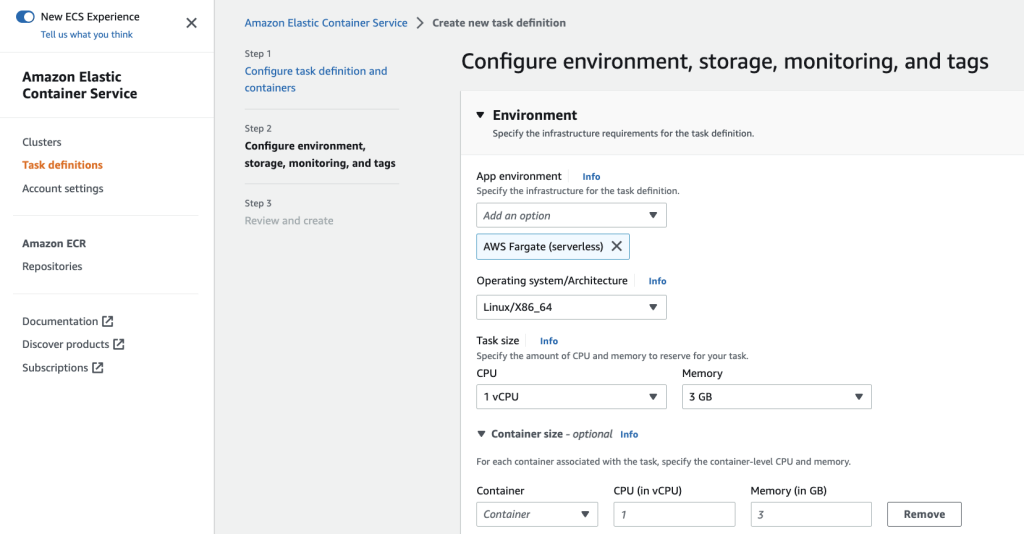Open the App environment dropdown
Image resolution: width=1024 pixels, height=534 pixels.
coord(571,216)
